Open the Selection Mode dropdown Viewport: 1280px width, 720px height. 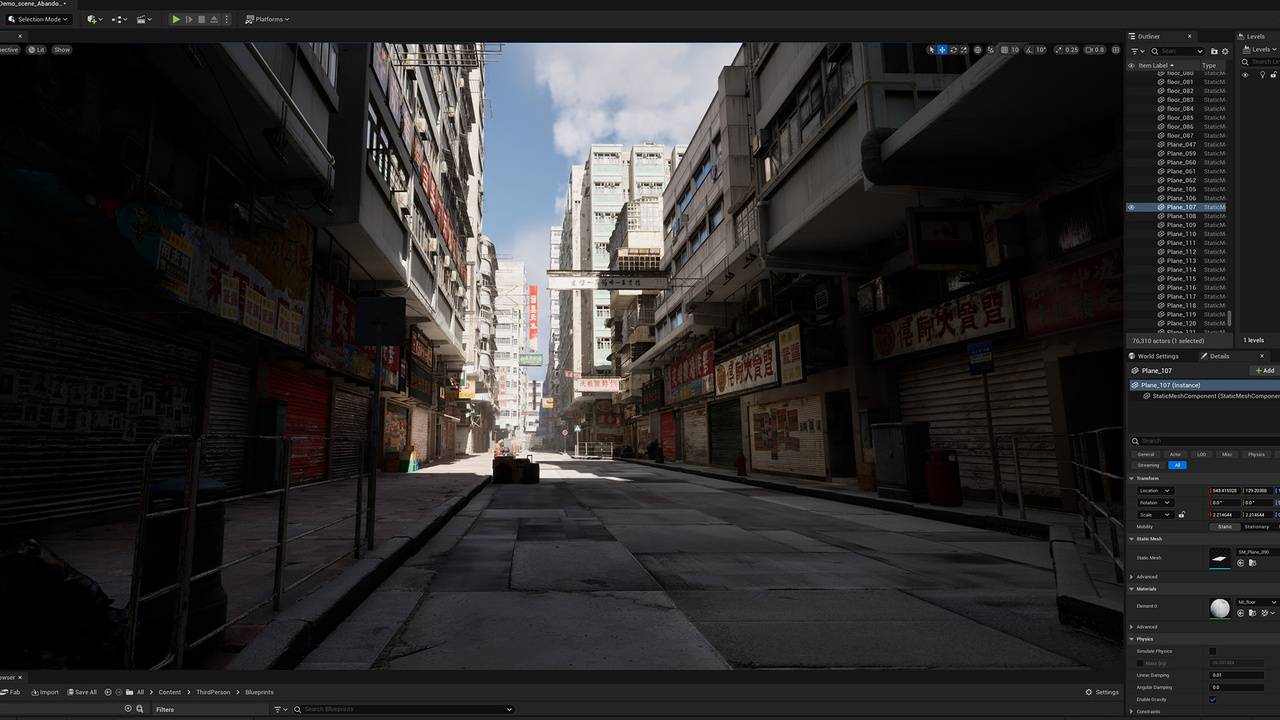point(39,19)
